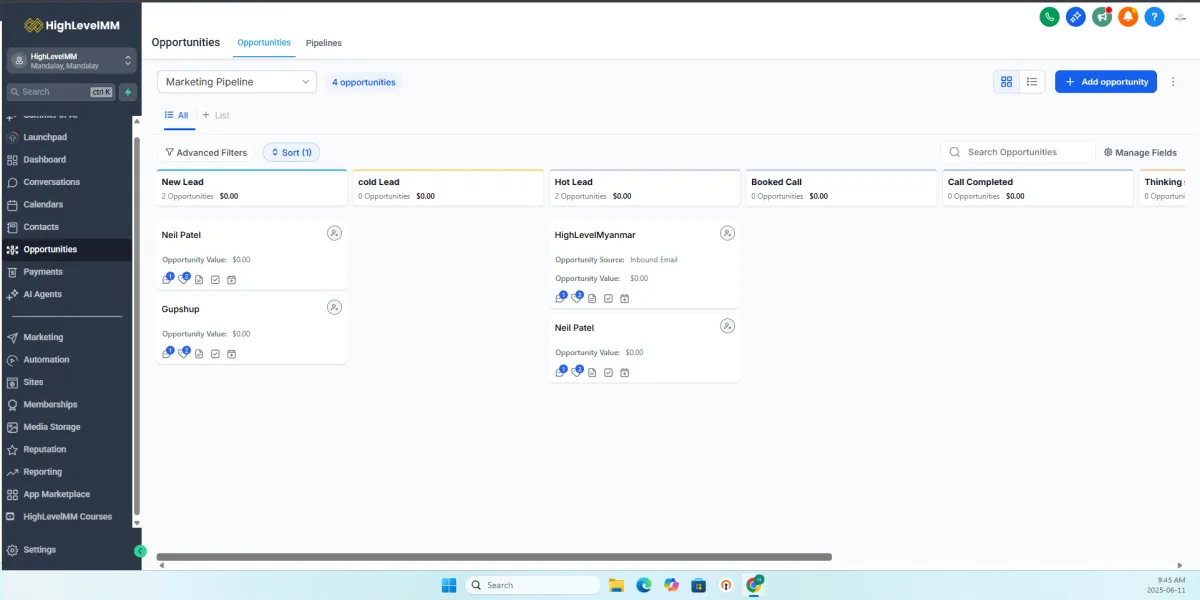
Task: Open File Explorer from the taskbar
Action: tap(617, 585)
